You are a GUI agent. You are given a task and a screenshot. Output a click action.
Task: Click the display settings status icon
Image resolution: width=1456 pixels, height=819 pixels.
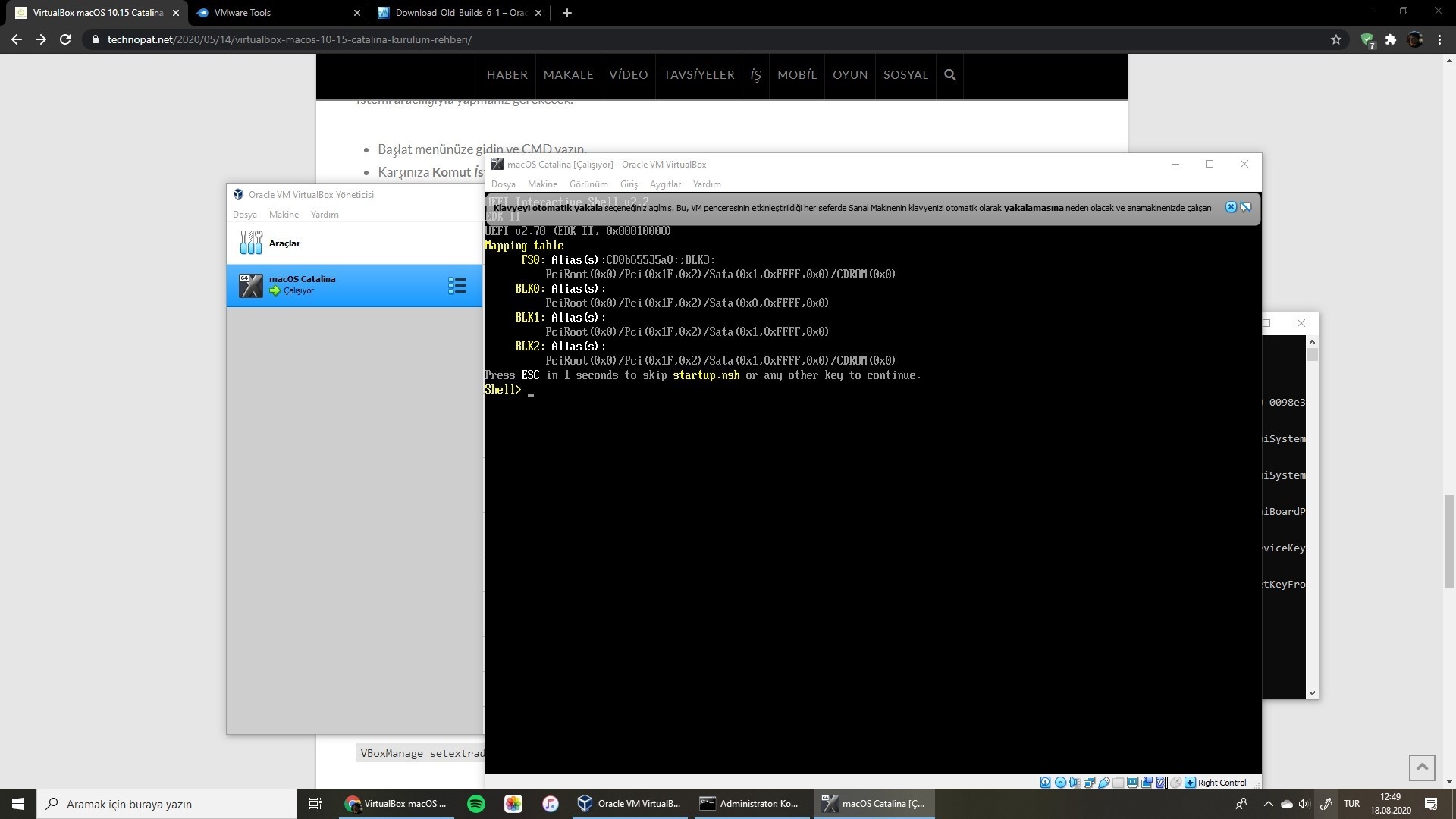point(1132,783)
